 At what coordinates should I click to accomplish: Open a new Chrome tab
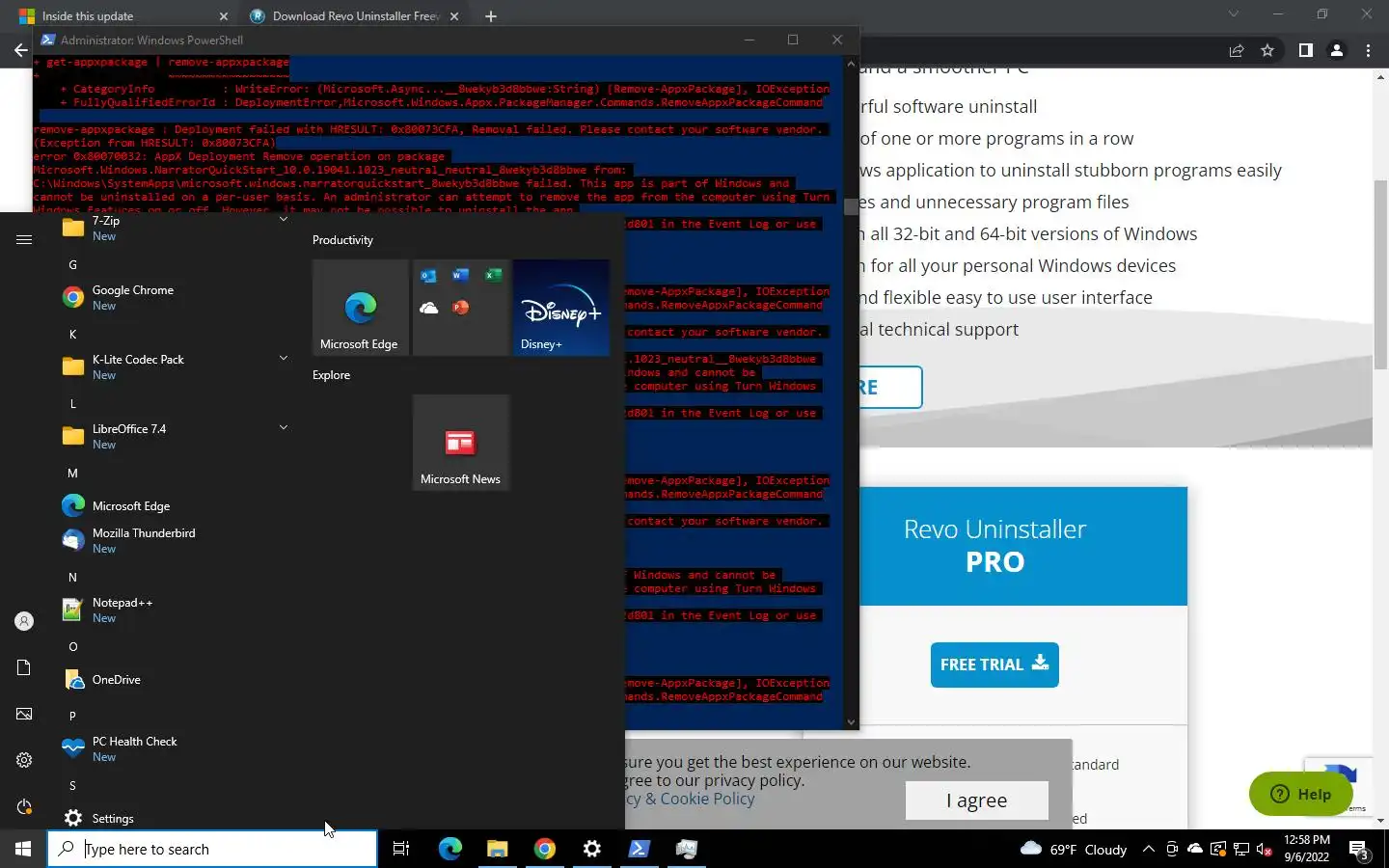(x=490, y=16)
